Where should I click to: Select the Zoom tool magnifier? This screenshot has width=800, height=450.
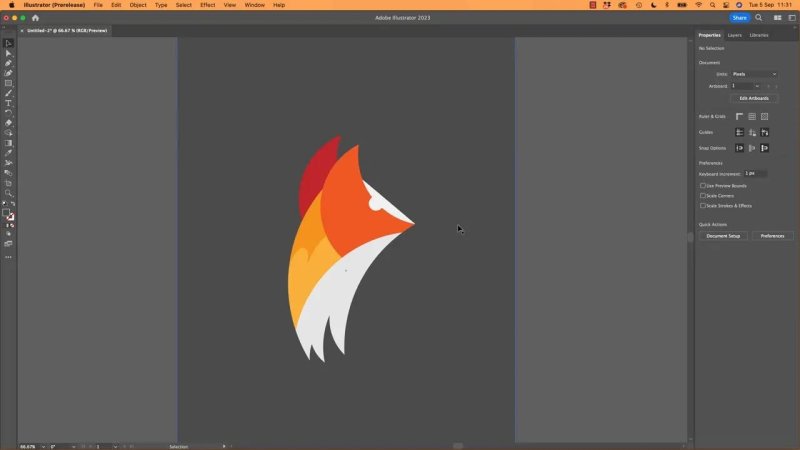tap(8, 193)
